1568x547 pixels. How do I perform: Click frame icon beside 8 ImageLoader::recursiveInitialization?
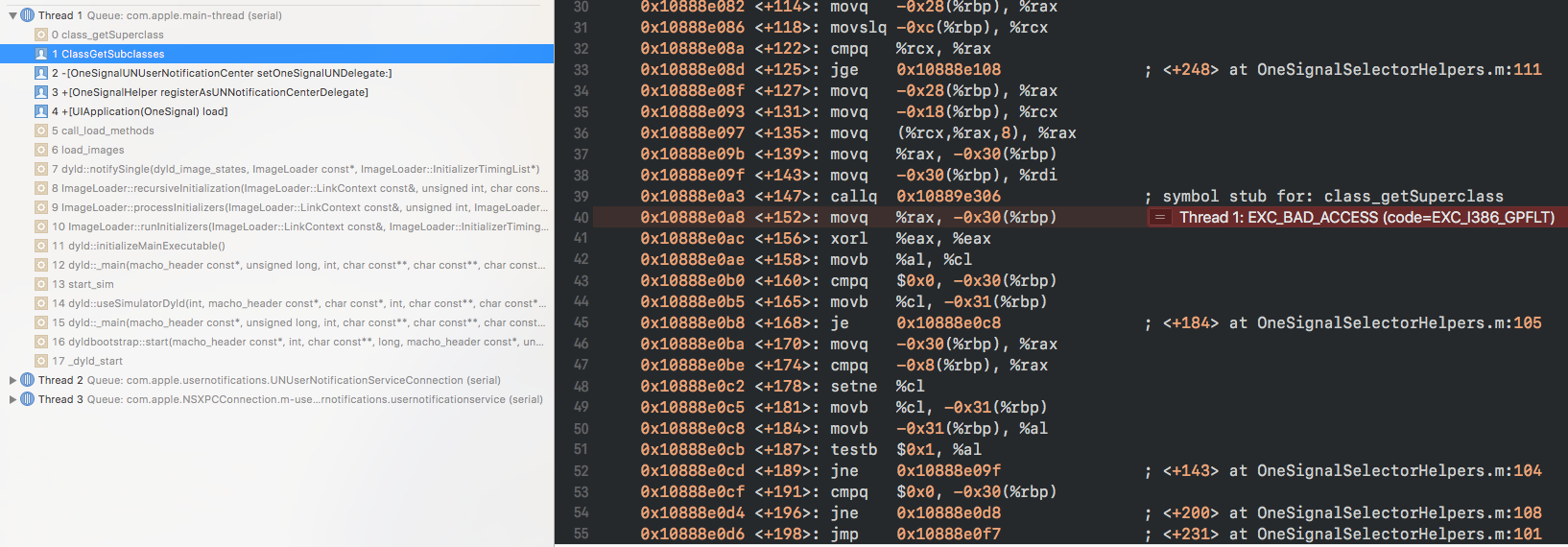tap(41, 188)
